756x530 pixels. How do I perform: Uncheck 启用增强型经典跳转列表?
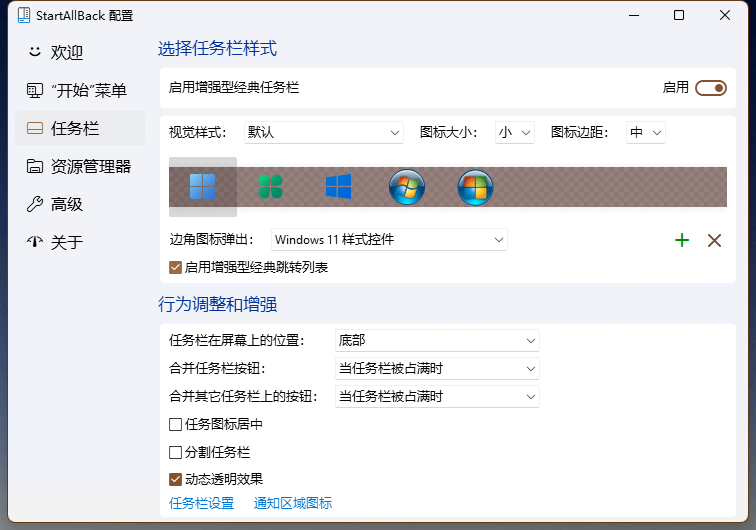[x=176, y=267]
